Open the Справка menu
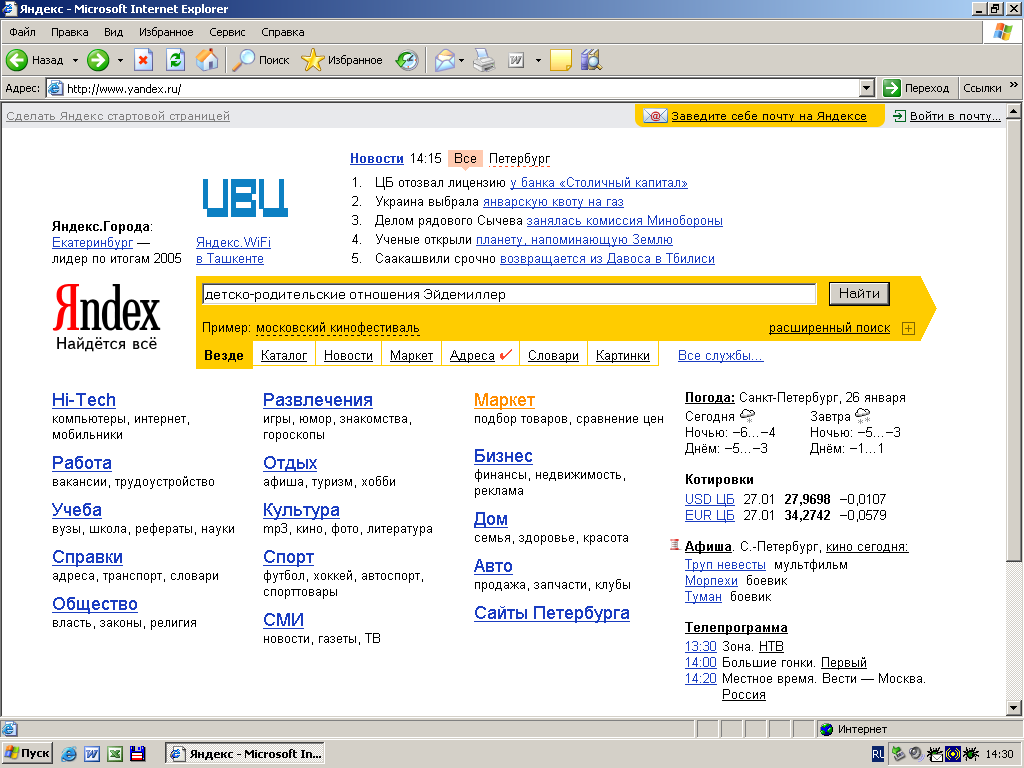 (x=283, y=32)
